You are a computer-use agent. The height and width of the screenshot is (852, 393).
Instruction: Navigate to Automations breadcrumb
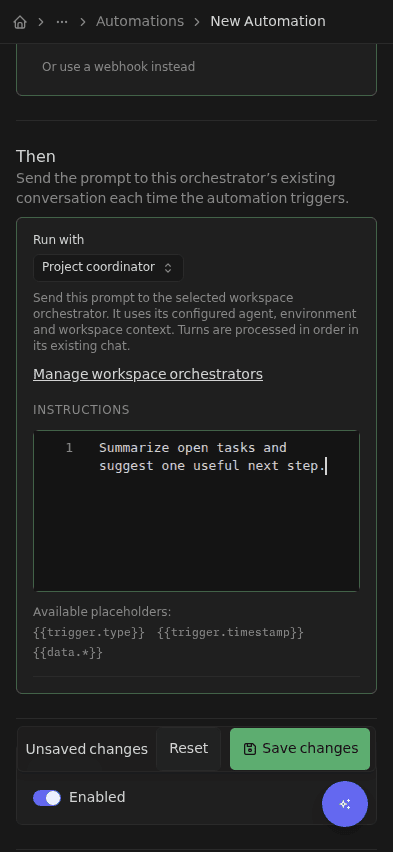tap(140, 22)
